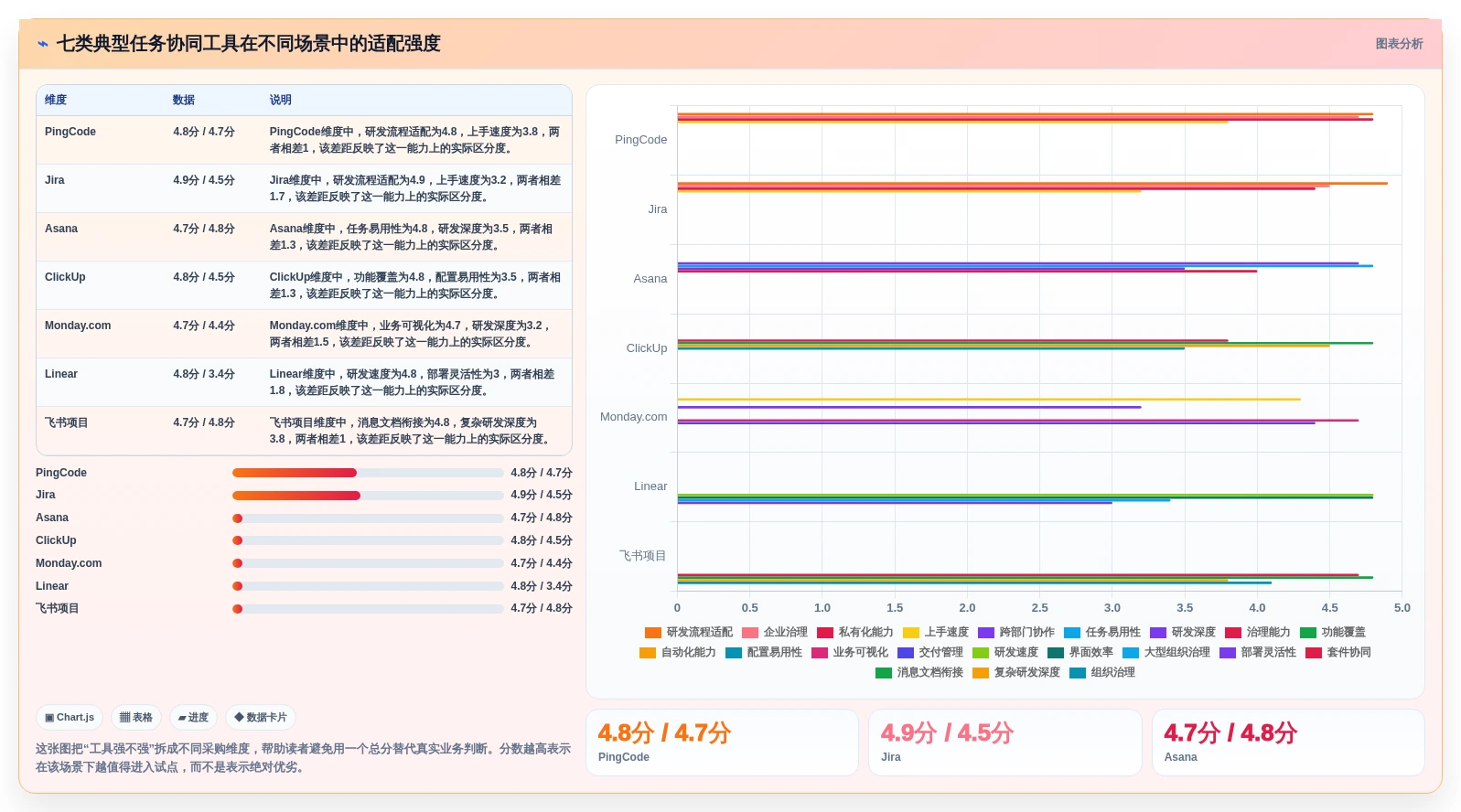Select the 数据卡片 tag chip
This screenshot has width=1461, height=812.
pos(261,718)
